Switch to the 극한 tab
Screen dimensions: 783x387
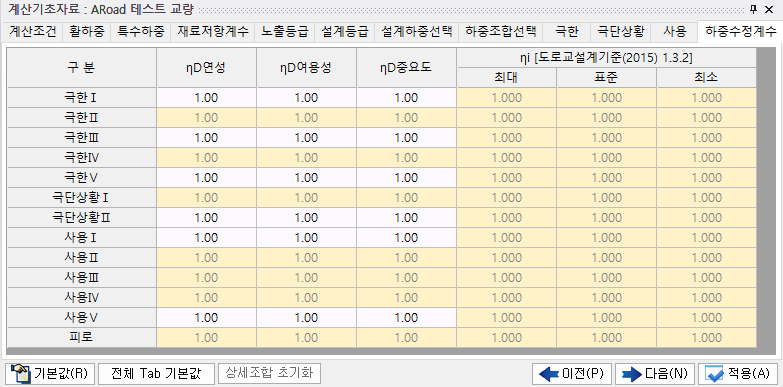[x=566, y=32]
